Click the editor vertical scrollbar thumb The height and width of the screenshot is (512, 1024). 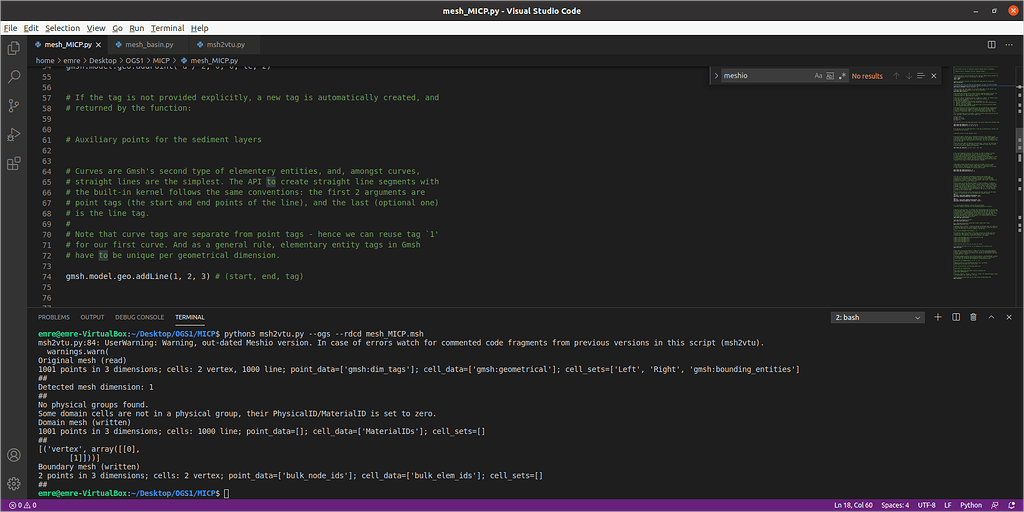[x=1019, y=139]
